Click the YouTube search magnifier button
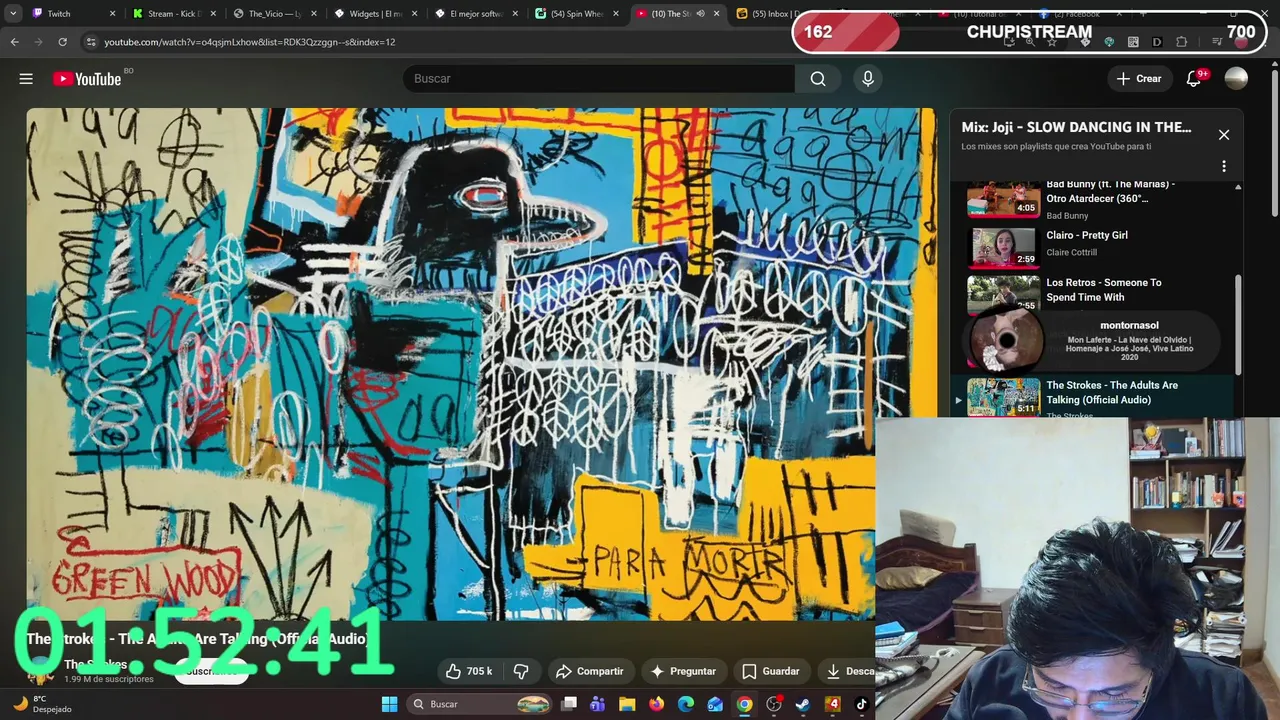Viewport: 1280px width, 720px height. point(818,79)
